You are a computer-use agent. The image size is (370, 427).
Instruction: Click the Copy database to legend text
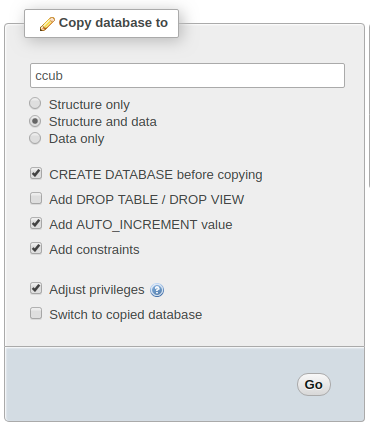click(x=113, y=23)
